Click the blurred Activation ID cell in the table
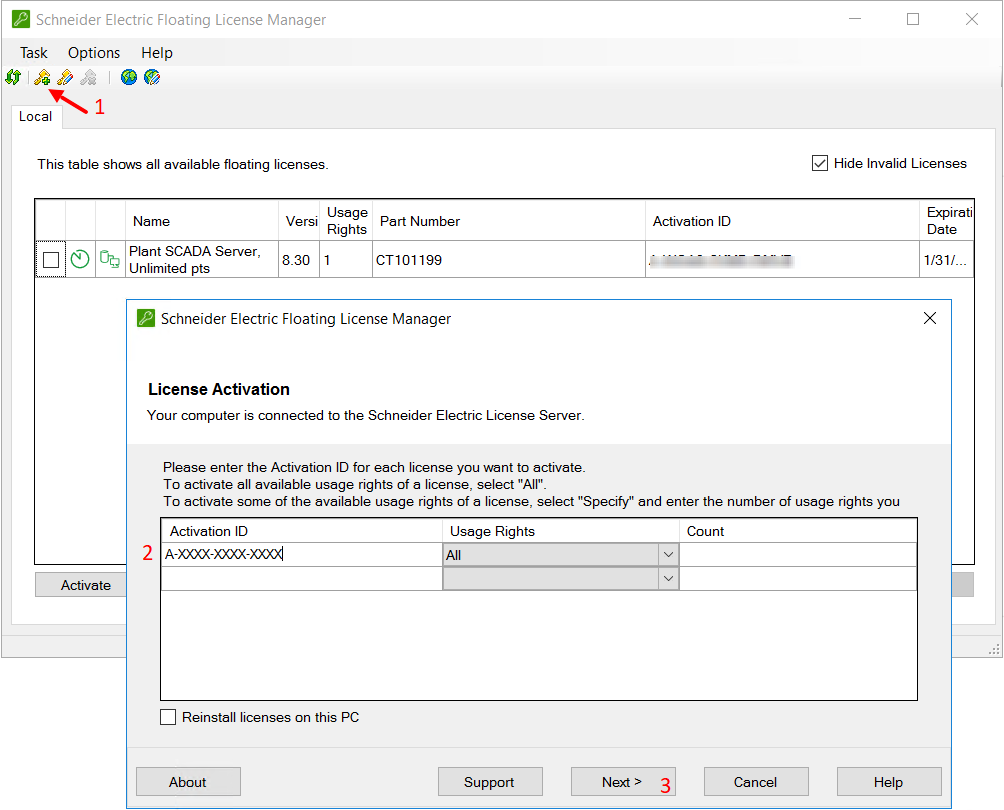1004x810 pixels. pos(782,259)
